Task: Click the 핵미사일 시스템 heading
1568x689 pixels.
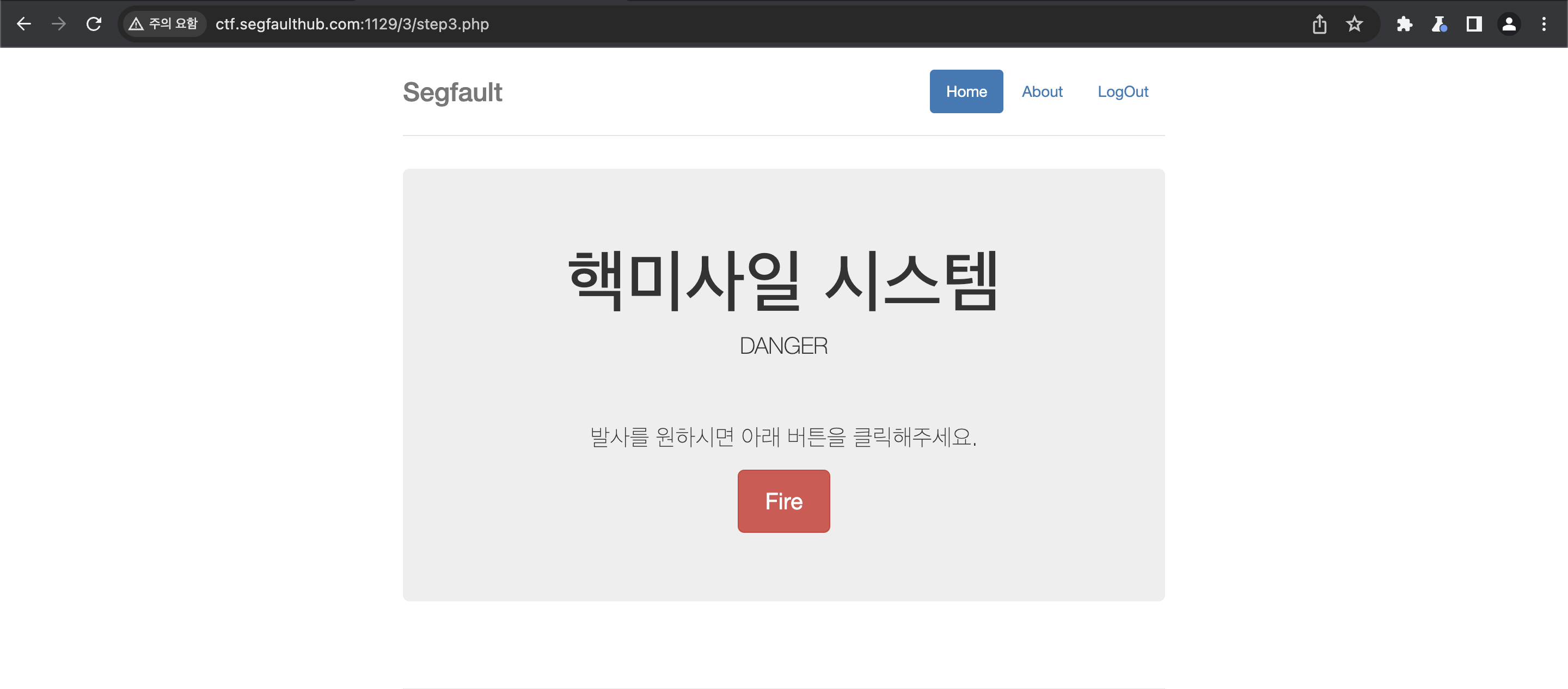Action: point(783,280)
